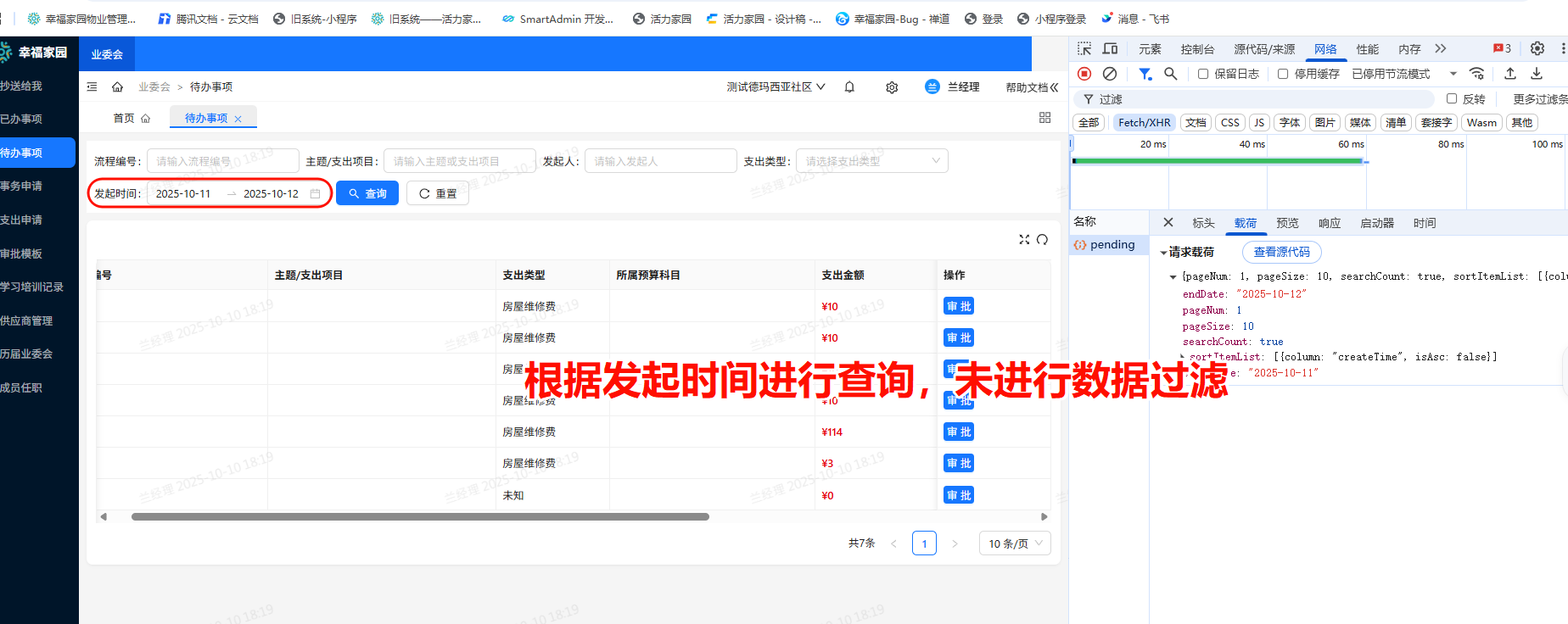Open the 控制台 DevTools tab
Screen dimensions: 1568x624
[1197, 49]
